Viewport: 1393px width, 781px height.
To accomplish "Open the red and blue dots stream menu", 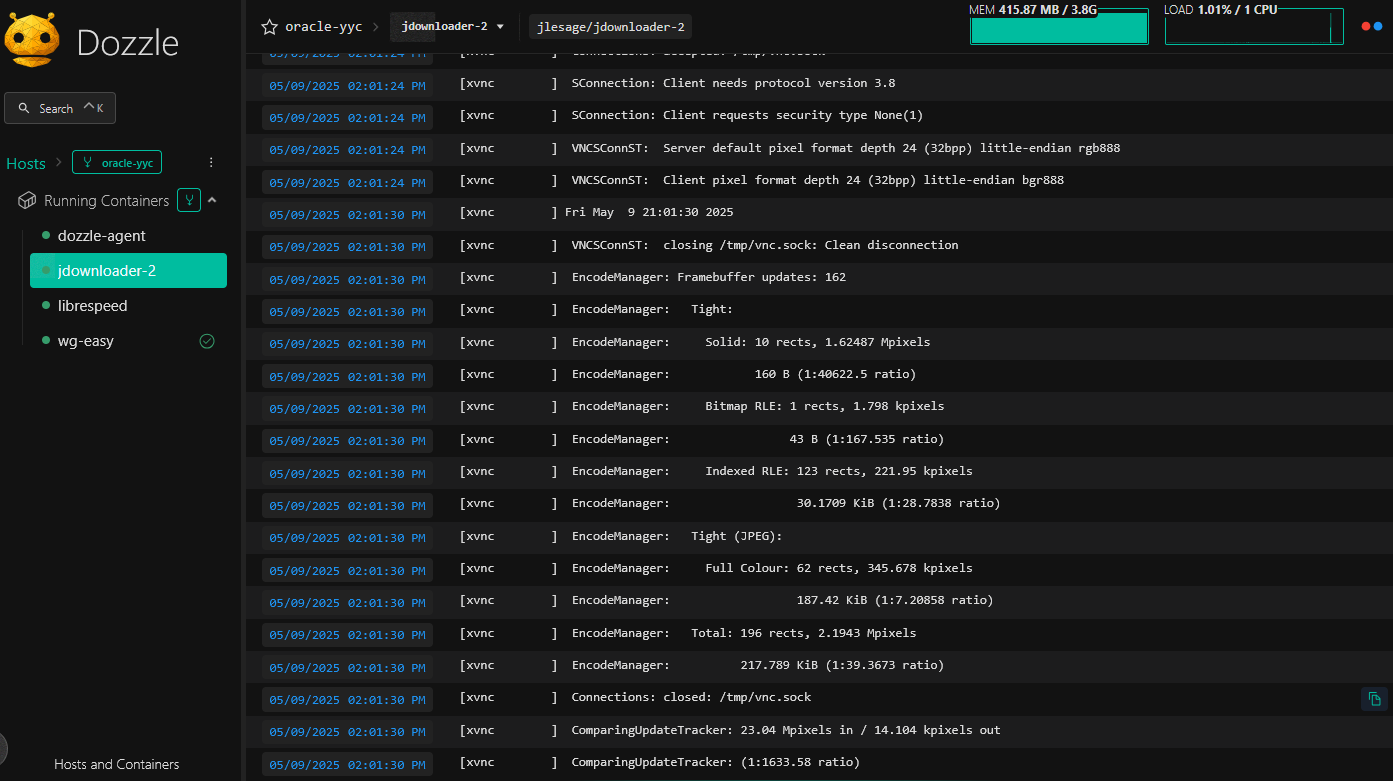I will pyautogui.click(x=1372, y=27).
